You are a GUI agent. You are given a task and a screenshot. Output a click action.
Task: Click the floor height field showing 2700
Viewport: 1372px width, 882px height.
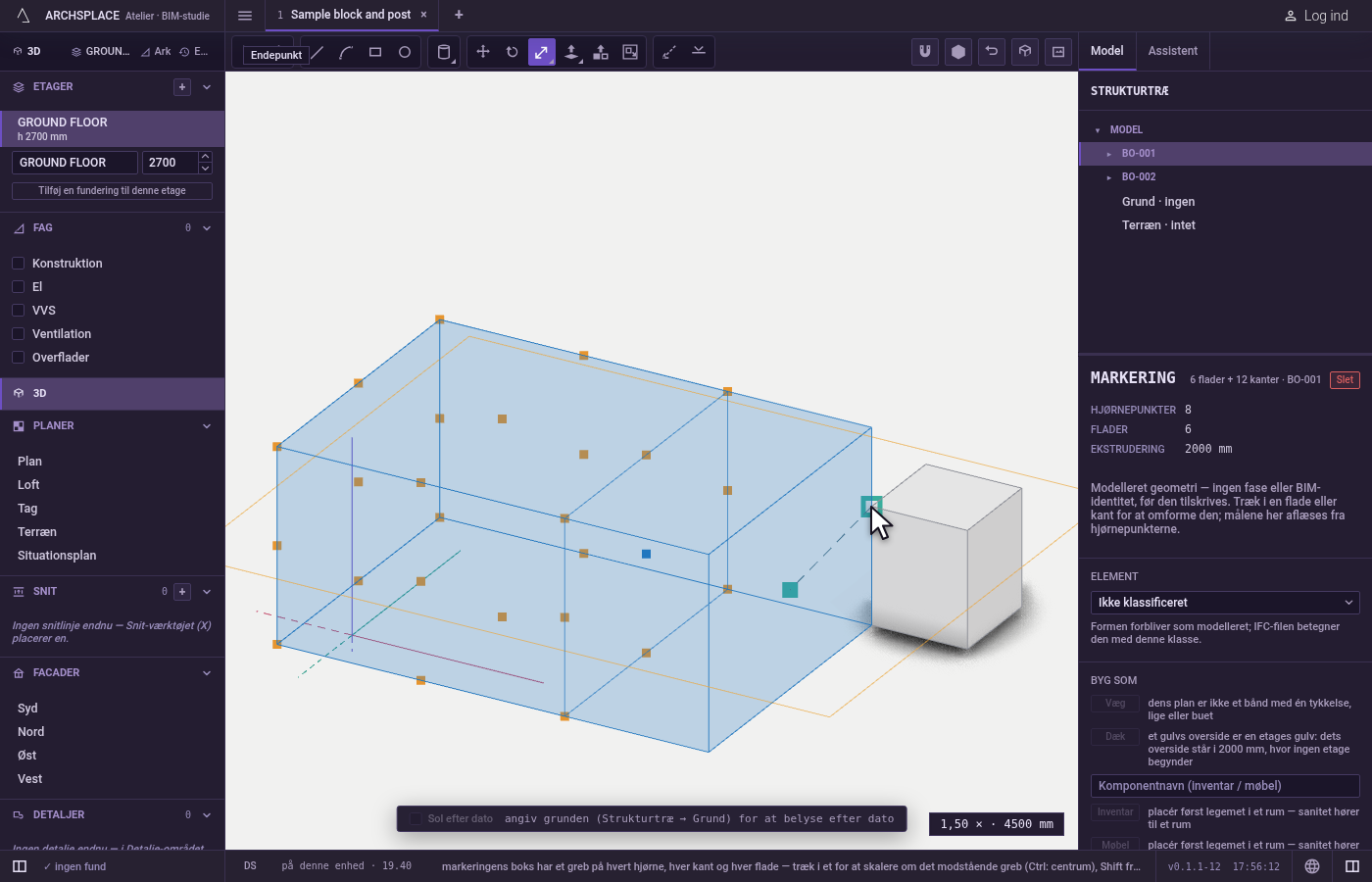click(x=171, y=163)
